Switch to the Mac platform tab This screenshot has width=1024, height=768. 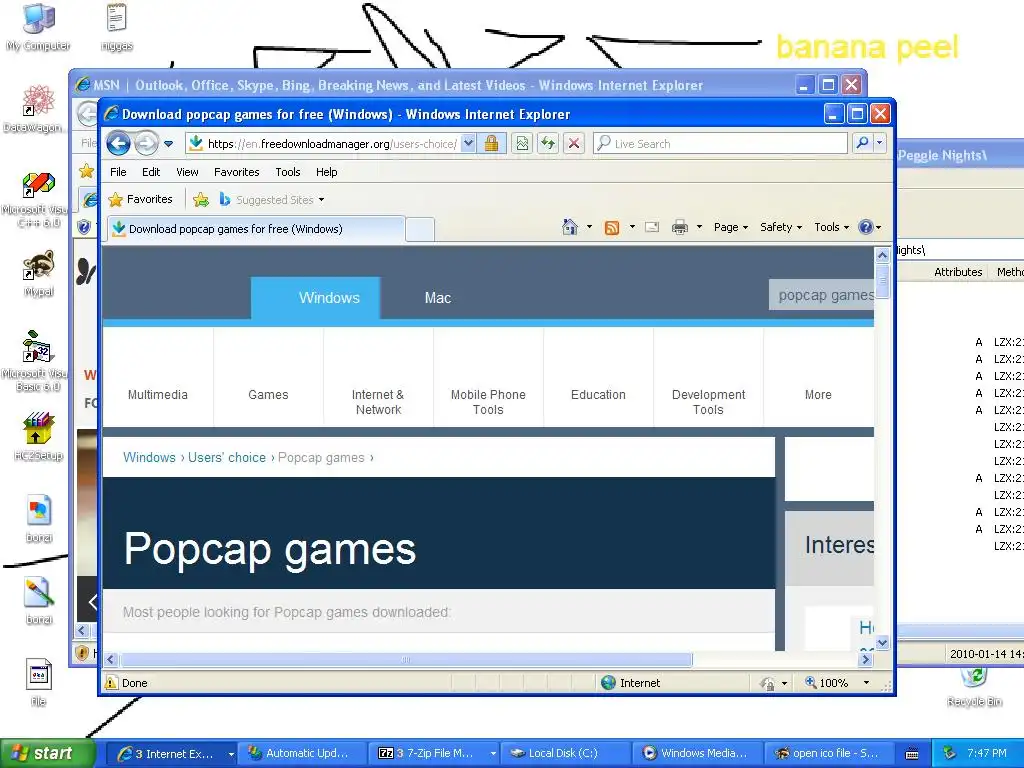438,298
